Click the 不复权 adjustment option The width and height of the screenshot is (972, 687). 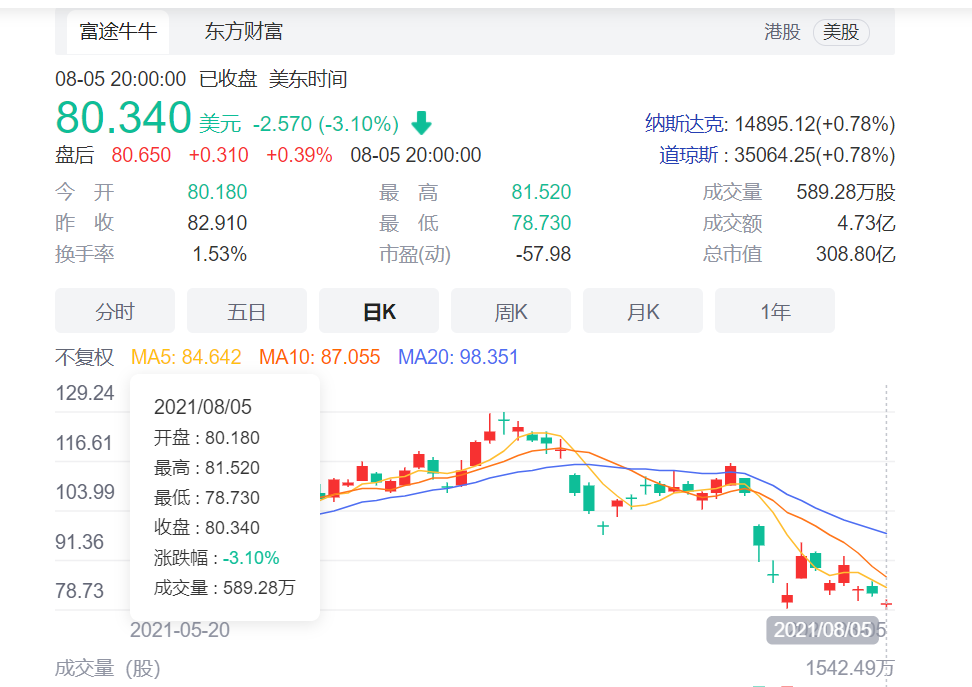click(84, 357)
